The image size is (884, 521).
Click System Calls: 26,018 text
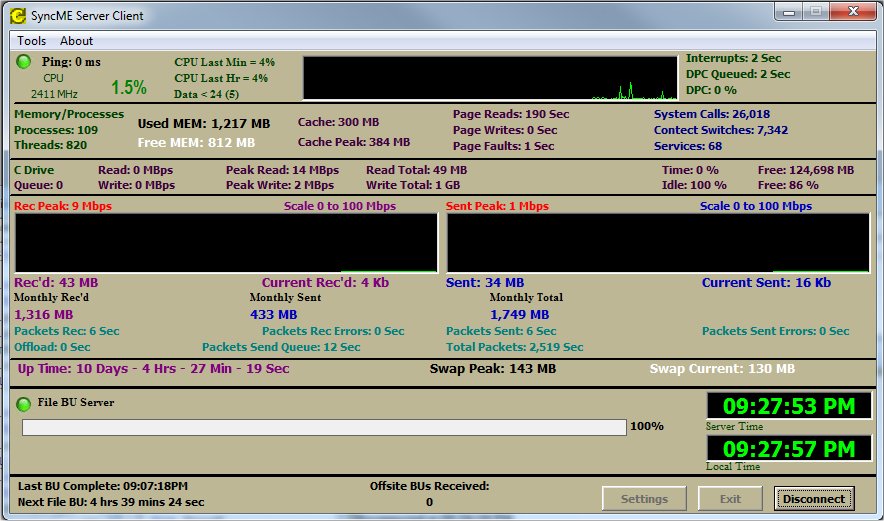click(x=711, y=114)
